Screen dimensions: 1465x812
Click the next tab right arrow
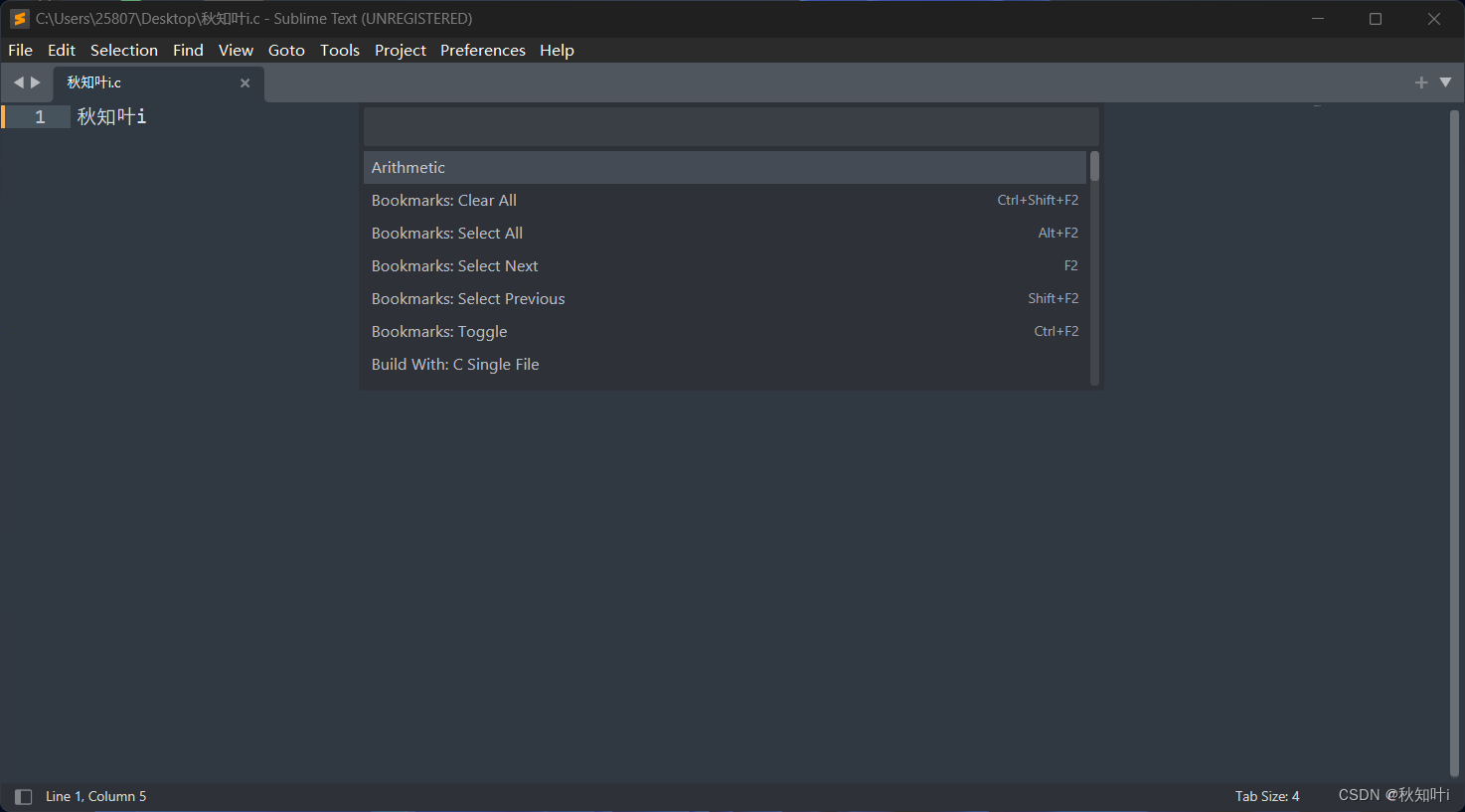pos(36,82)
